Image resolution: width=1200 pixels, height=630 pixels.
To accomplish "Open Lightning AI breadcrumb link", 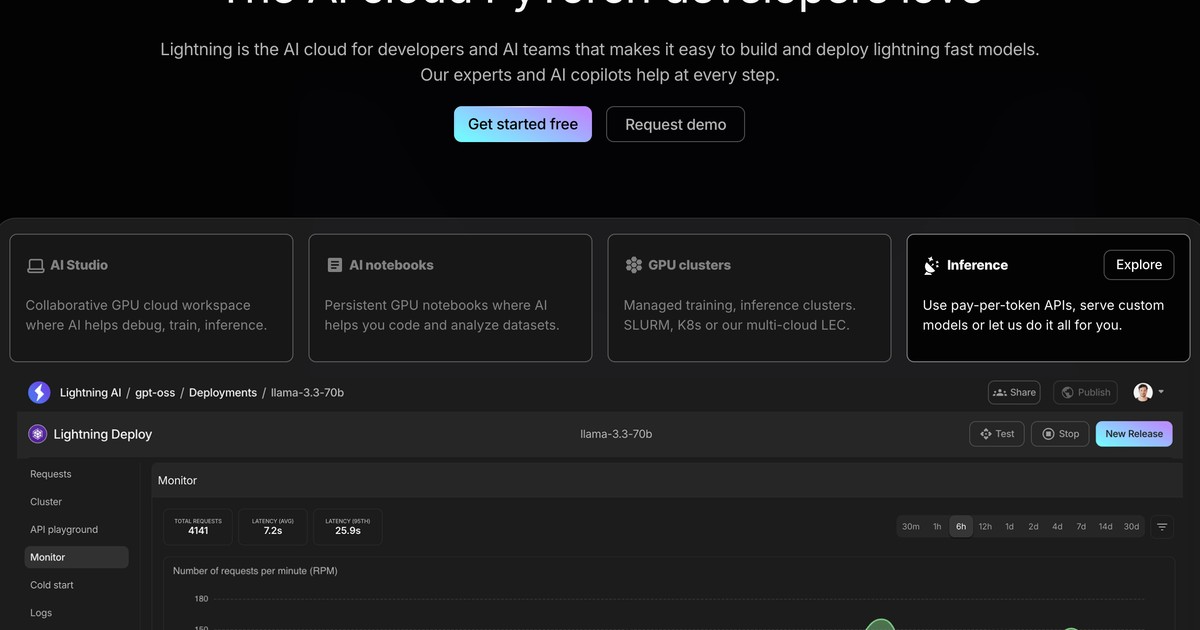I will [x=90, y=393].
